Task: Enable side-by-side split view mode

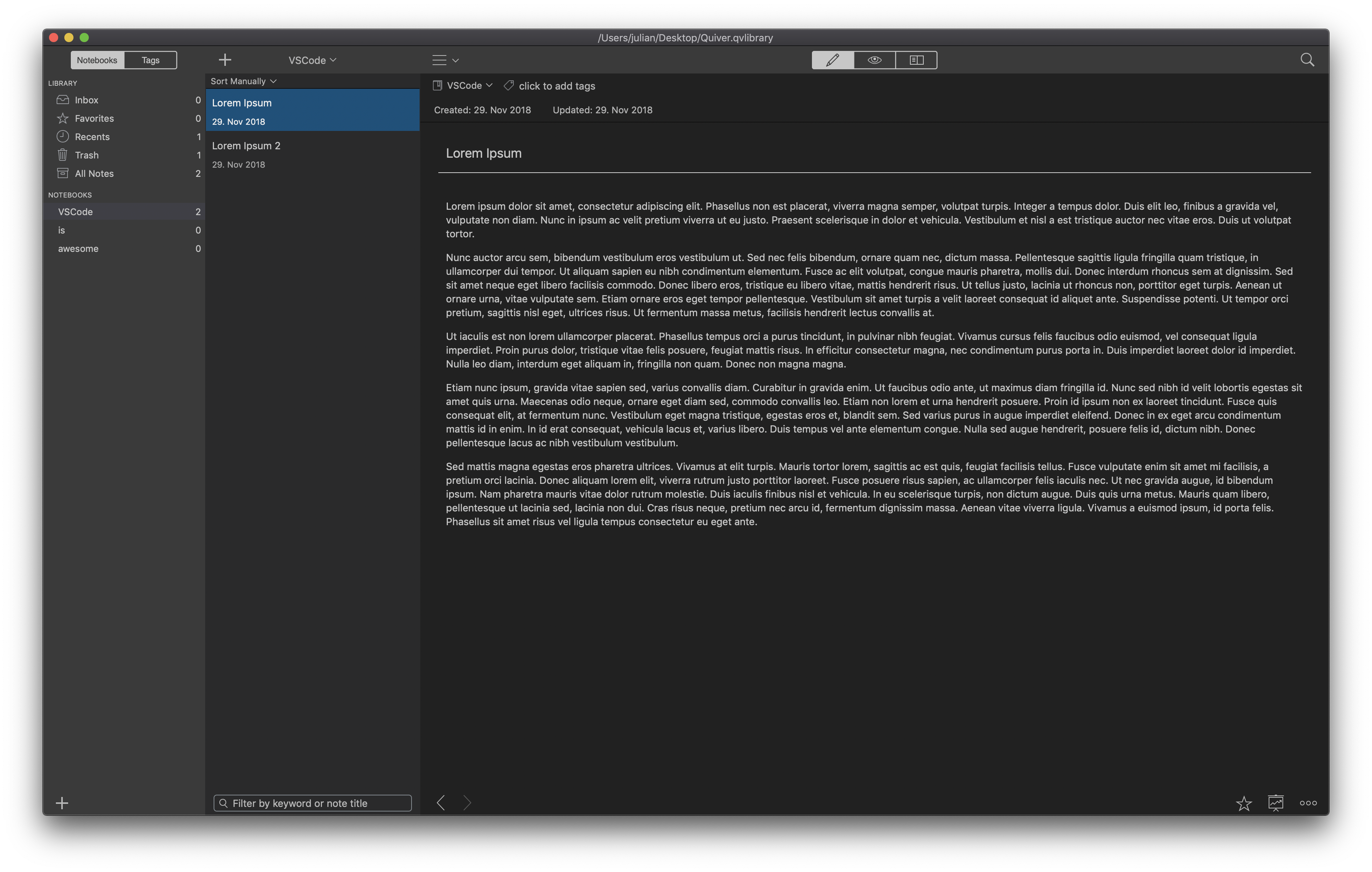Action: coord(916,60)
